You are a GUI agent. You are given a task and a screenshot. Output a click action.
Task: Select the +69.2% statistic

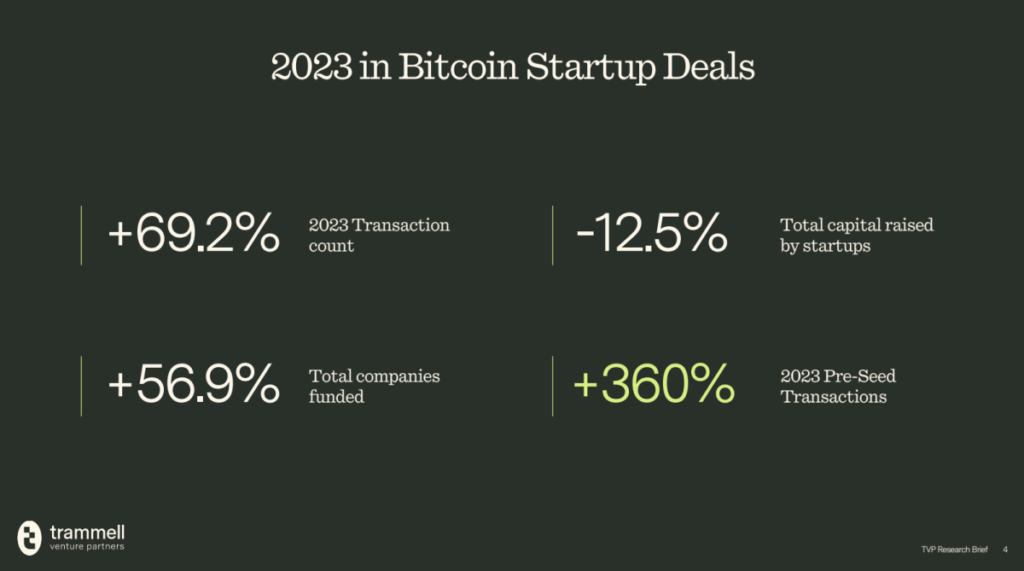tap(193, 235)
